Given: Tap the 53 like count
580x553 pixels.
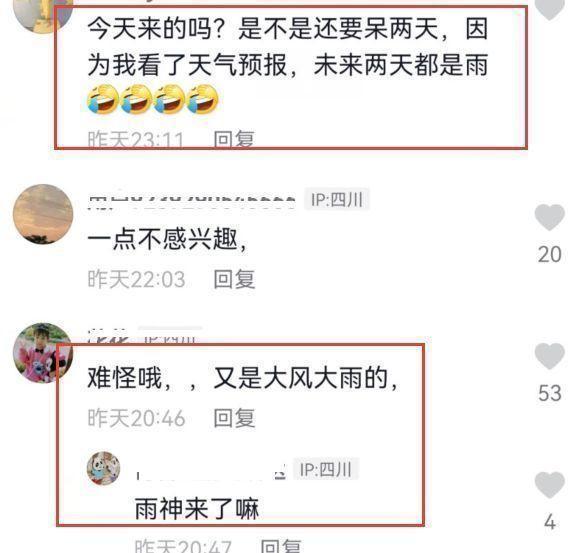Looking at the screenshot, I should pyautogui.click(x=550, y=392).
